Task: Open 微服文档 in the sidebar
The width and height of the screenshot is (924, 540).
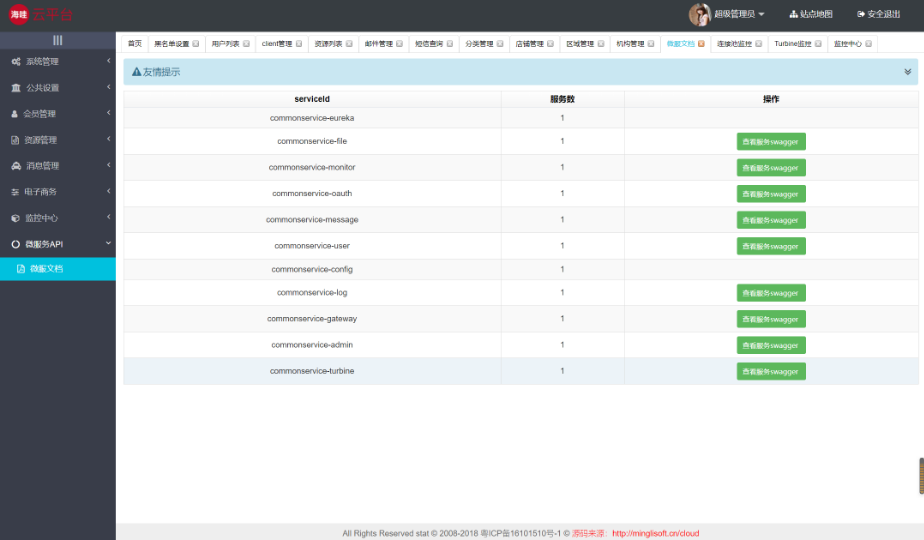Action: (x=58, y=269)
